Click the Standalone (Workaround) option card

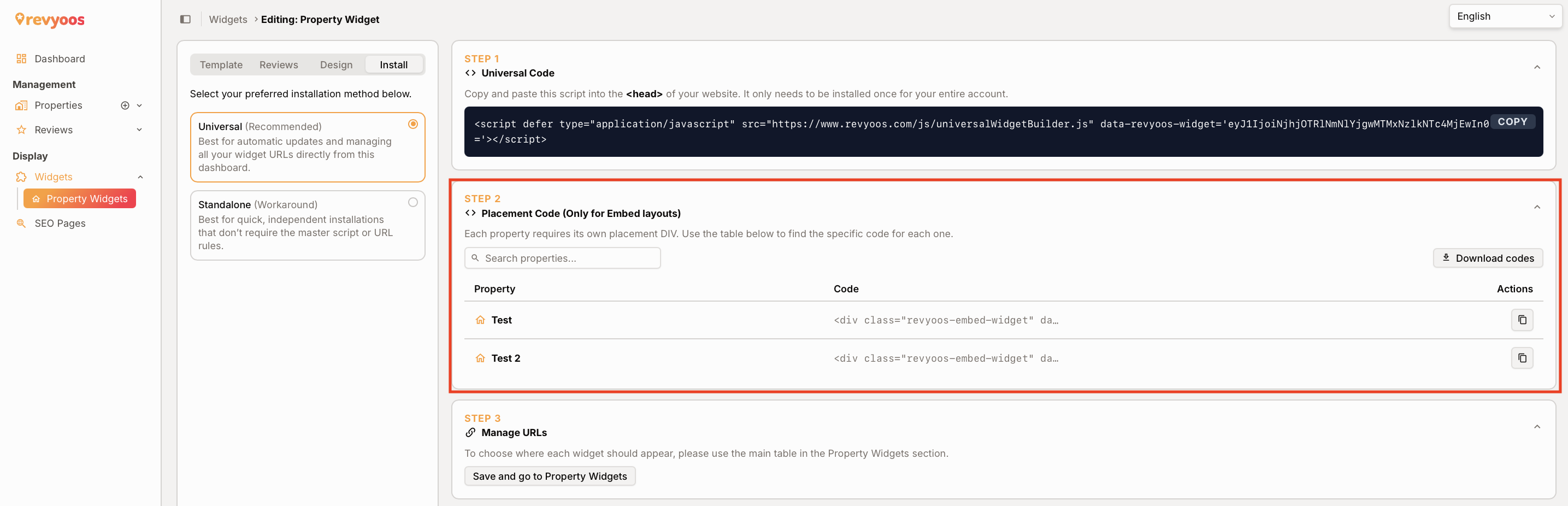point(308,225)
